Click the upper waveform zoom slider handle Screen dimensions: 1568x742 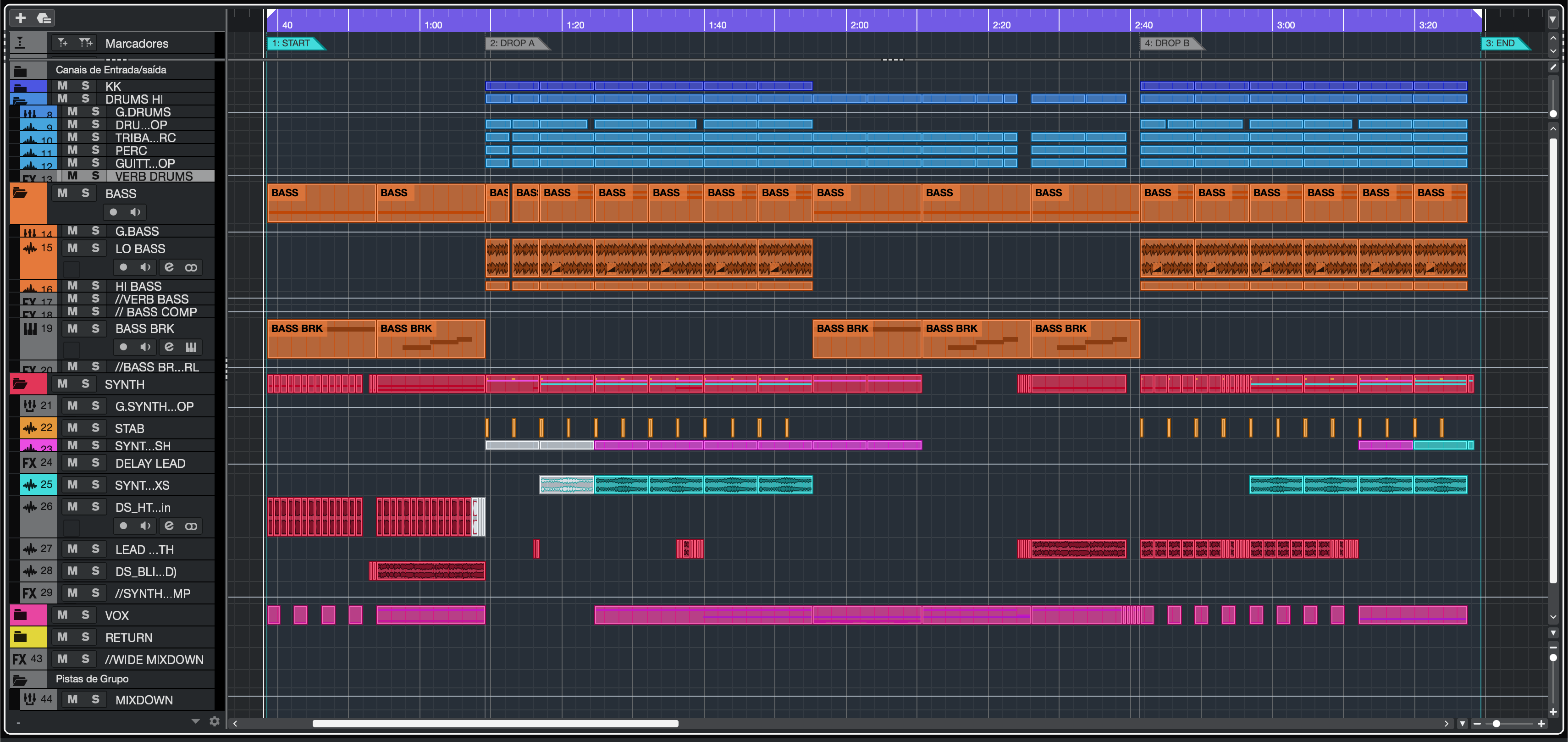[1553, 114]
